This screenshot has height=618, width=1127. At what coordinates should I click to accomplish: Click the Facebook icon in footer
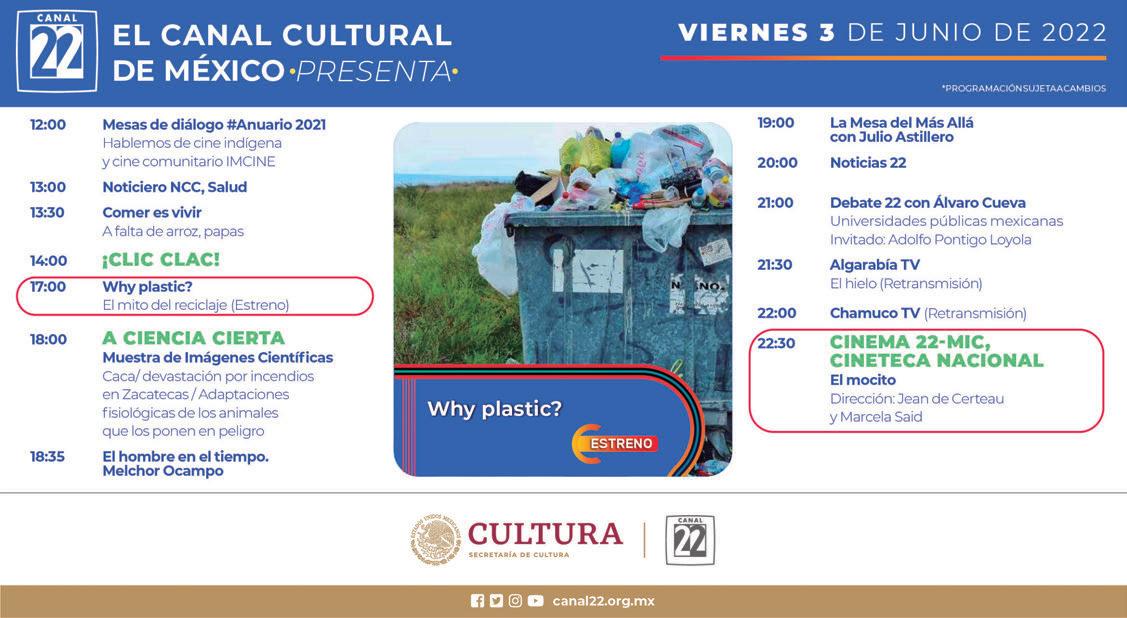pos(477,601)
